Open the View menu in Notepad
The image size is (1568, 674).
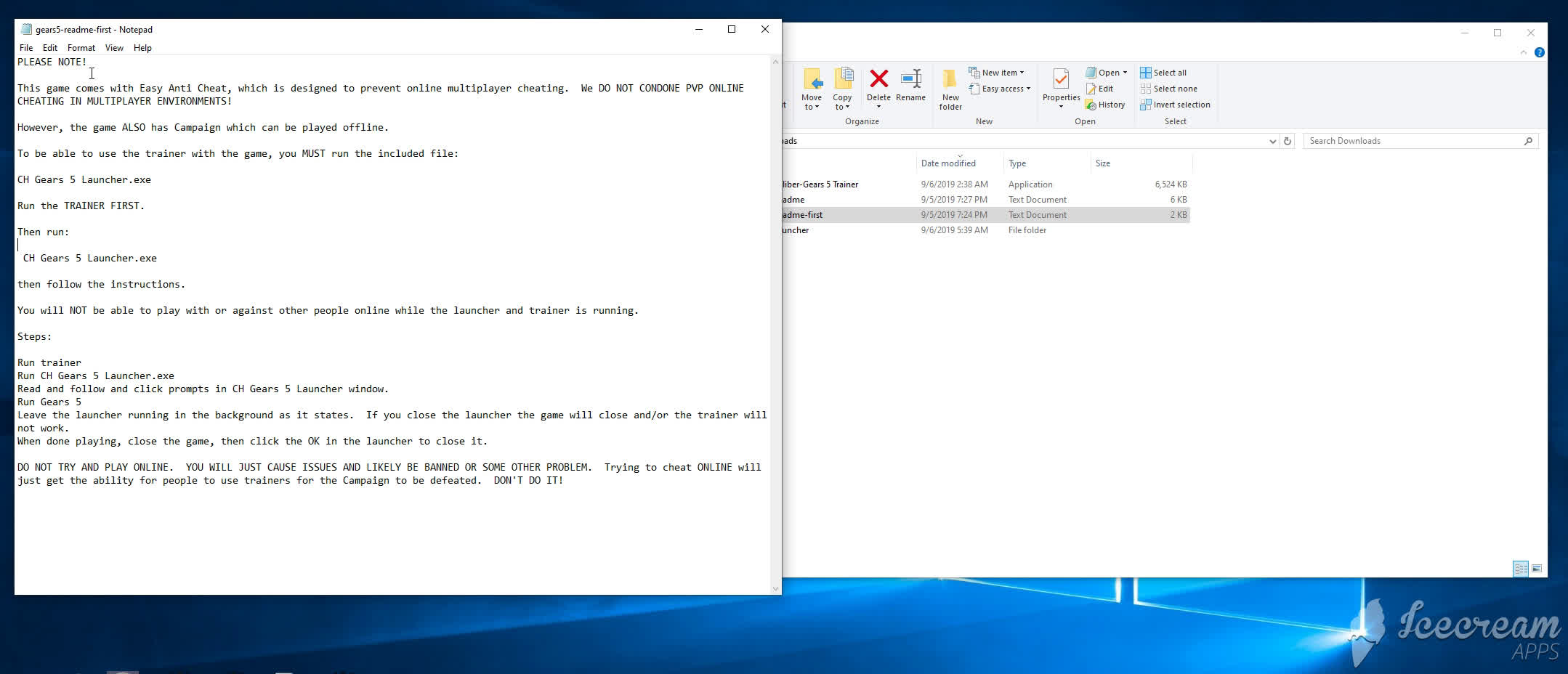(x=114, y=48)
